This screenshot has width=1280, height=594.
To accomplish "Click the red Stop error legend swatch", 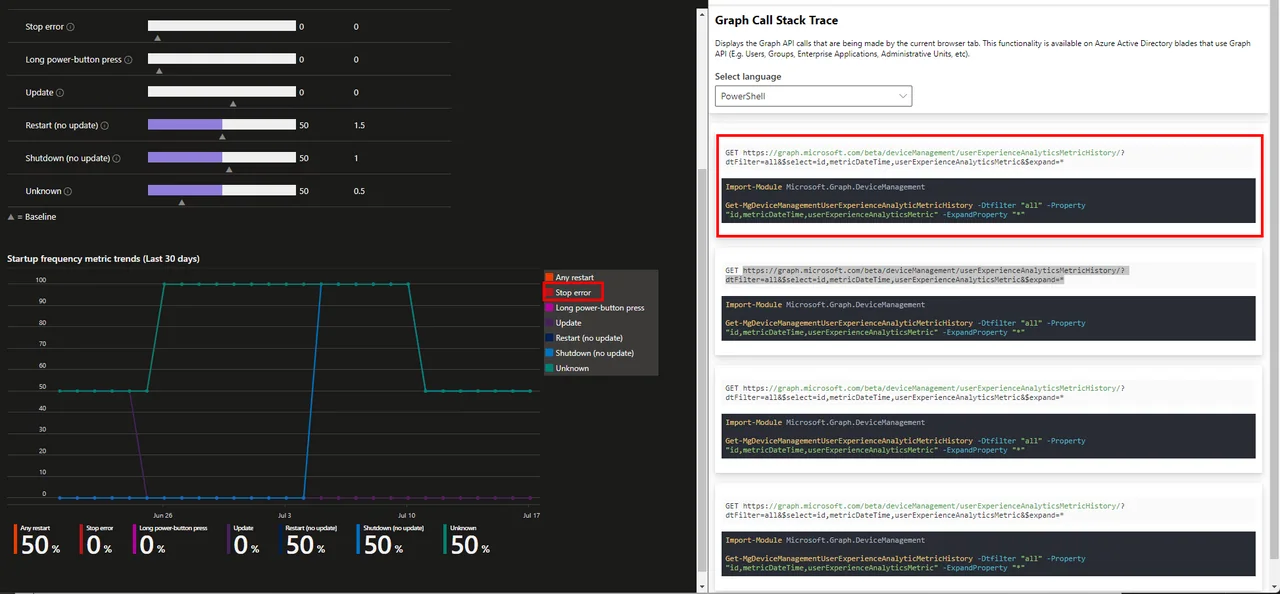I will point(549,292).
